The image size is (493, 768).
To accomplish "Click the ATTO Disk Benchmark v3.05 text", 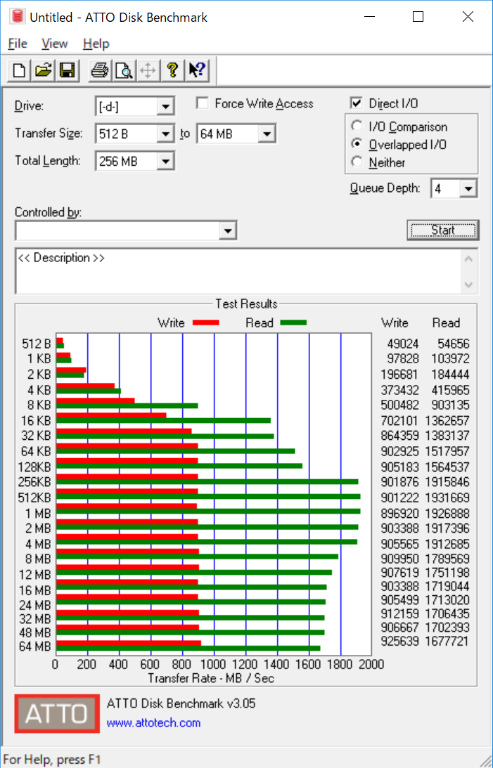I will (x=181, y=704).
